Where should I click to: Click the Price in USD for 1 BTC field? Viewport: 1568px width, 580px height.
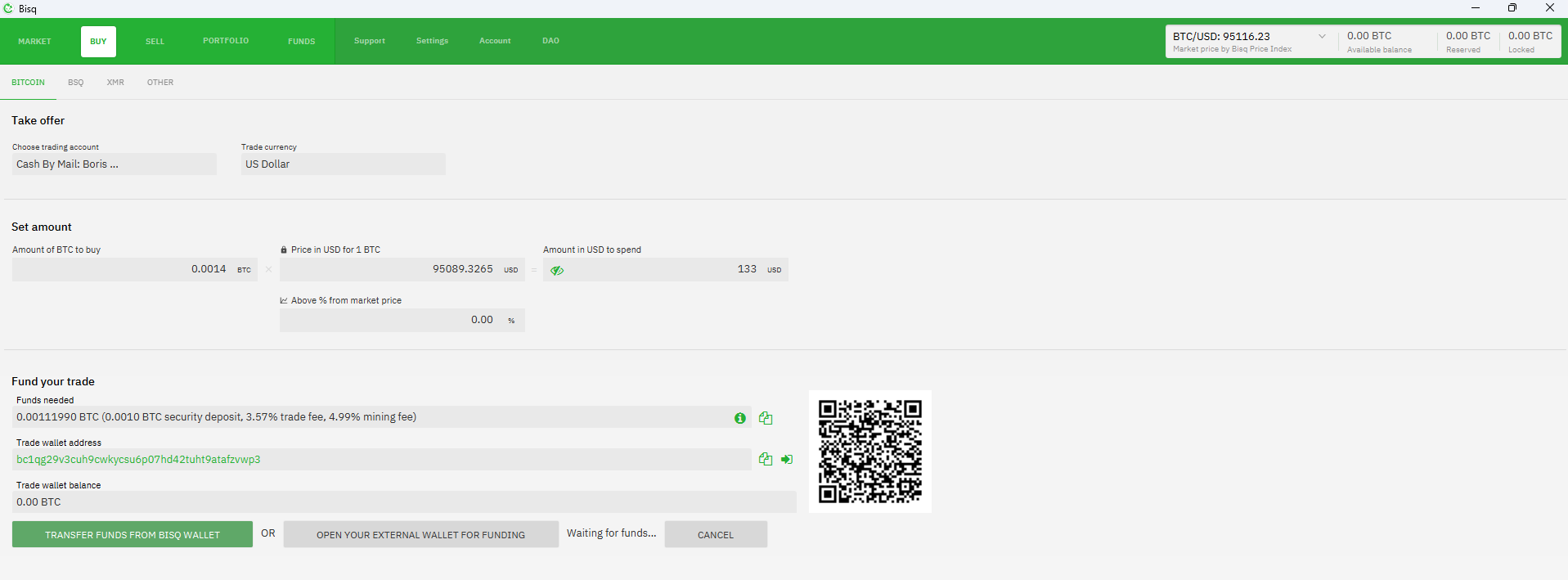pos(402,269)
